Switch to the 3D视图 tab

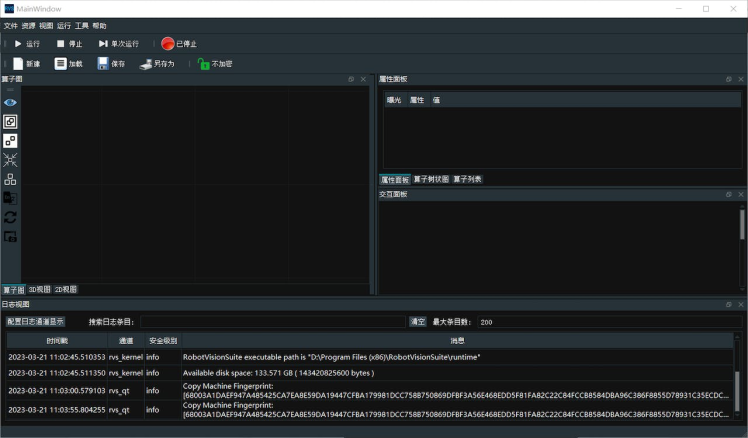point(39,289)
